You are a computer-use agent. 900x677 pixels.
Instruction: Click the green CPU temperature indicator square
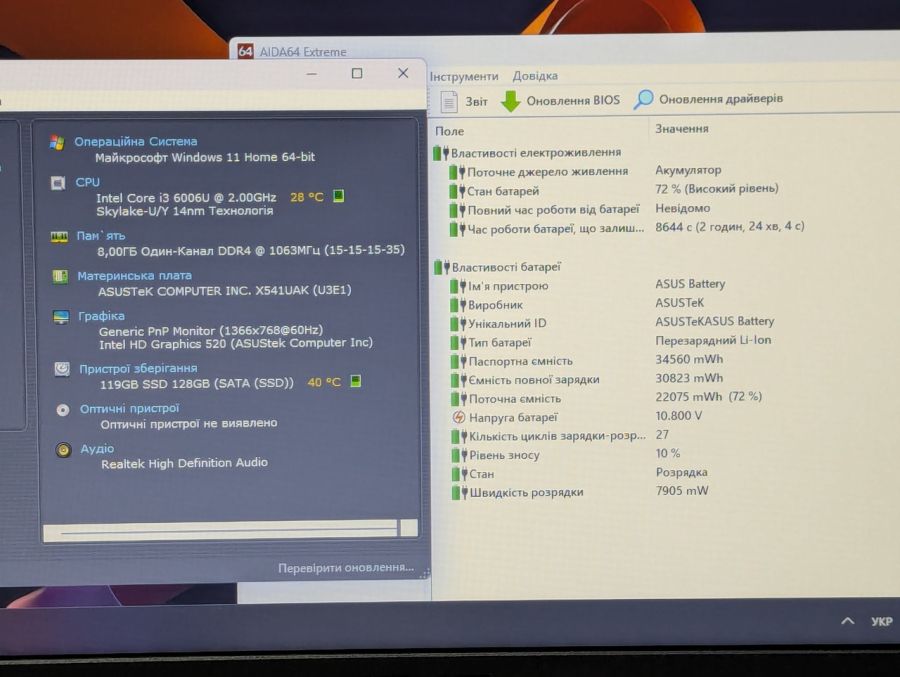[339, 196]
